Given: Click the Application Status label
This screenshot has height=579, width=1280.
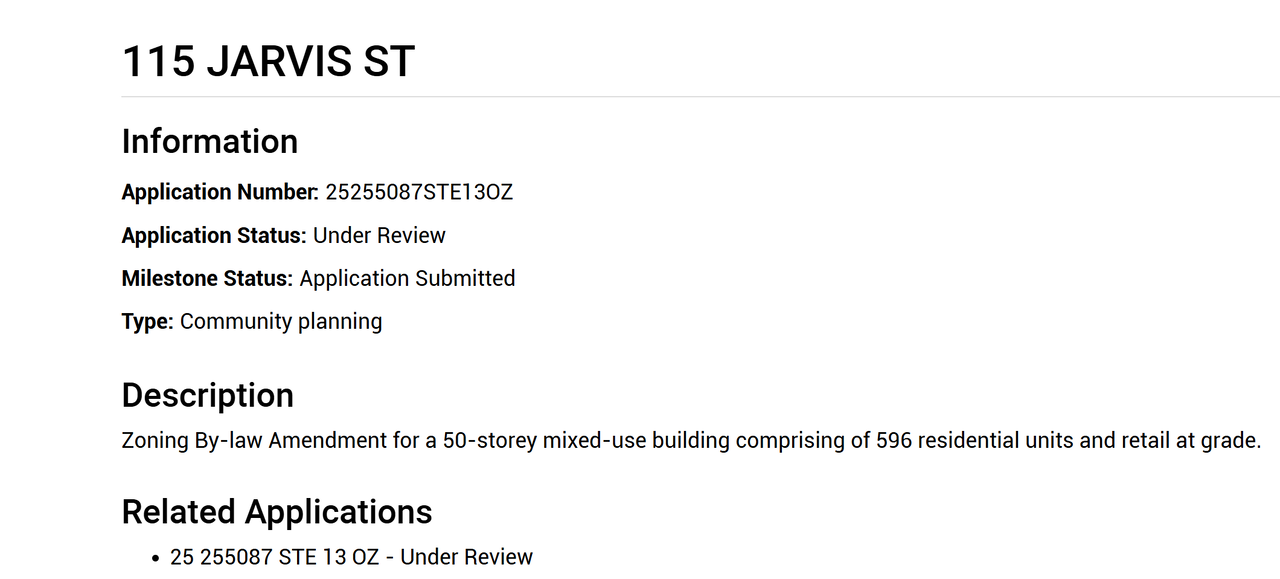Looking at the screenshot, I should [214, 236].
